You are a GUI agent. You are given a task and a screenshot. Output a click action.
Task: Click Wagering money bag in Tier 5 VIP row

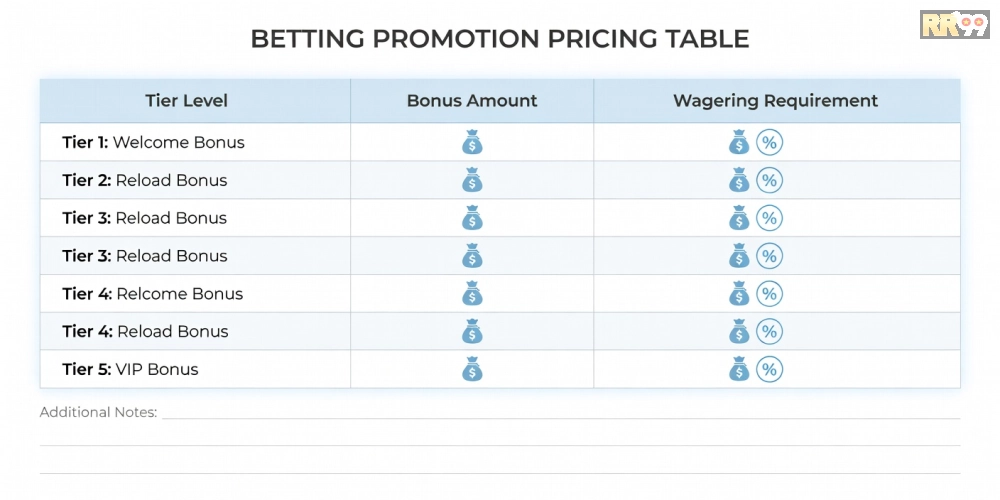coord(739,370)
